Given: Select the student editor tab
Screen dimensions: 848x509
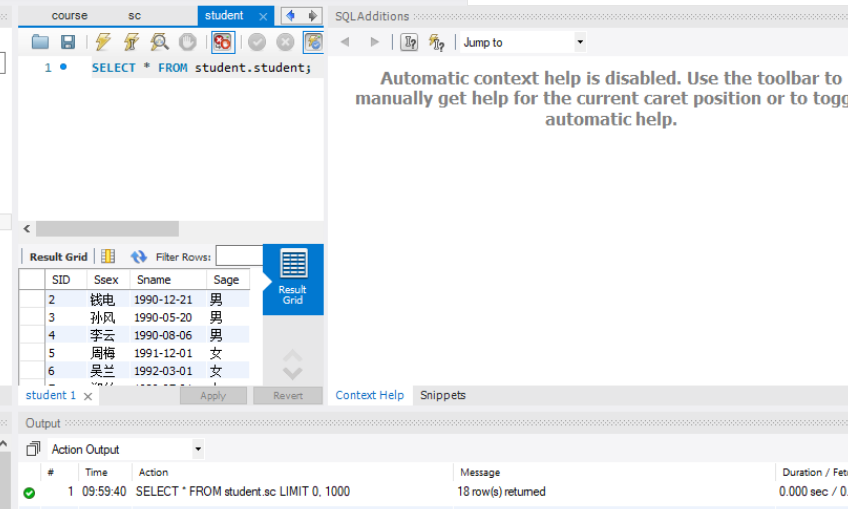Looking at the screenshot, I should (x=224, y=16).
